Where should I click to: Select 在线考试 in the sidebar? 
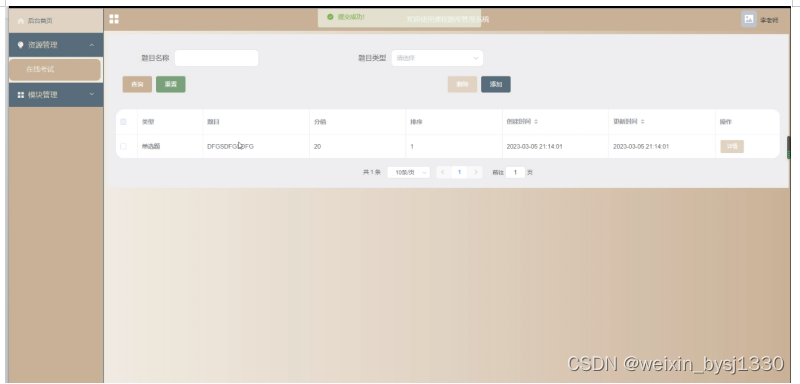tap(55, 69)
